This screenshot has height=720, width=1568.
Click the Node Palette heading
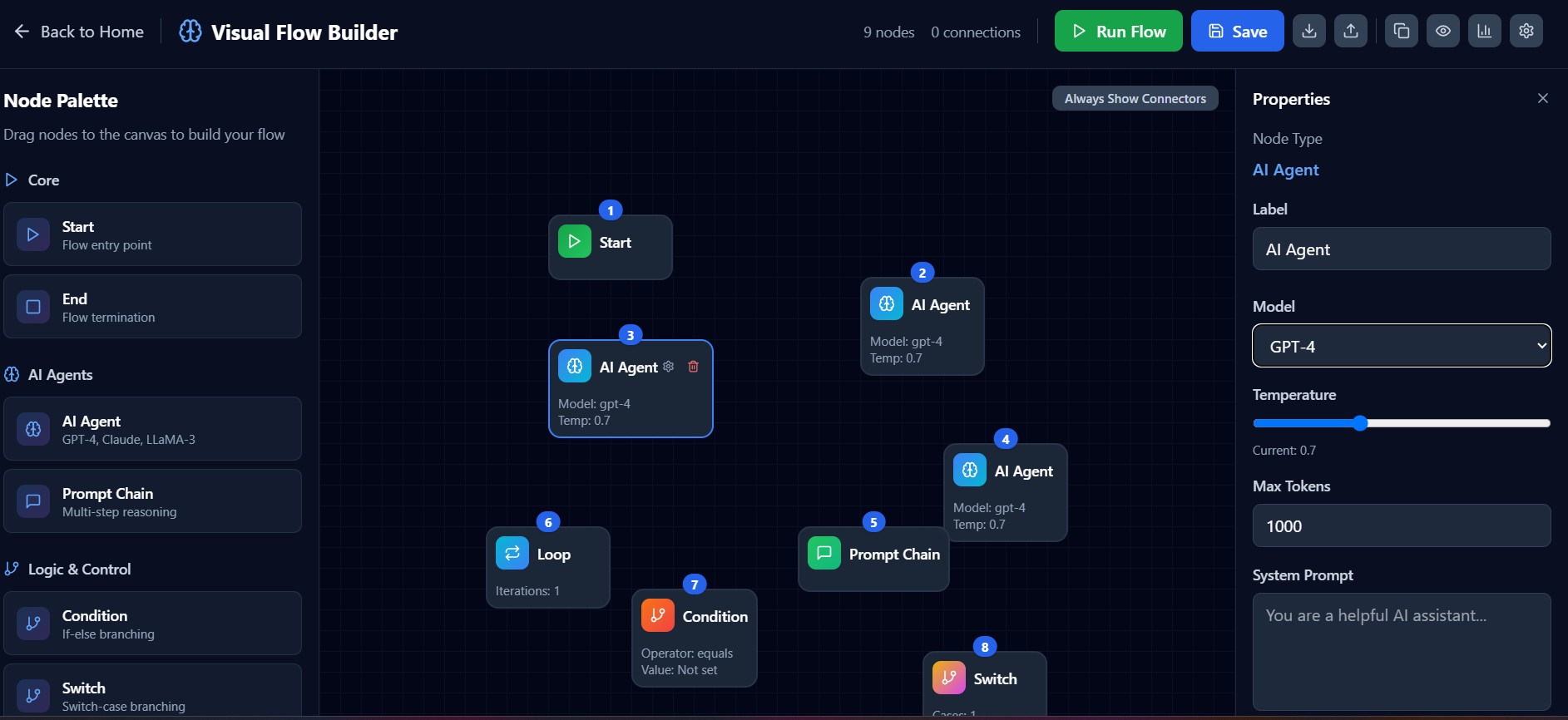pos(61,101)
